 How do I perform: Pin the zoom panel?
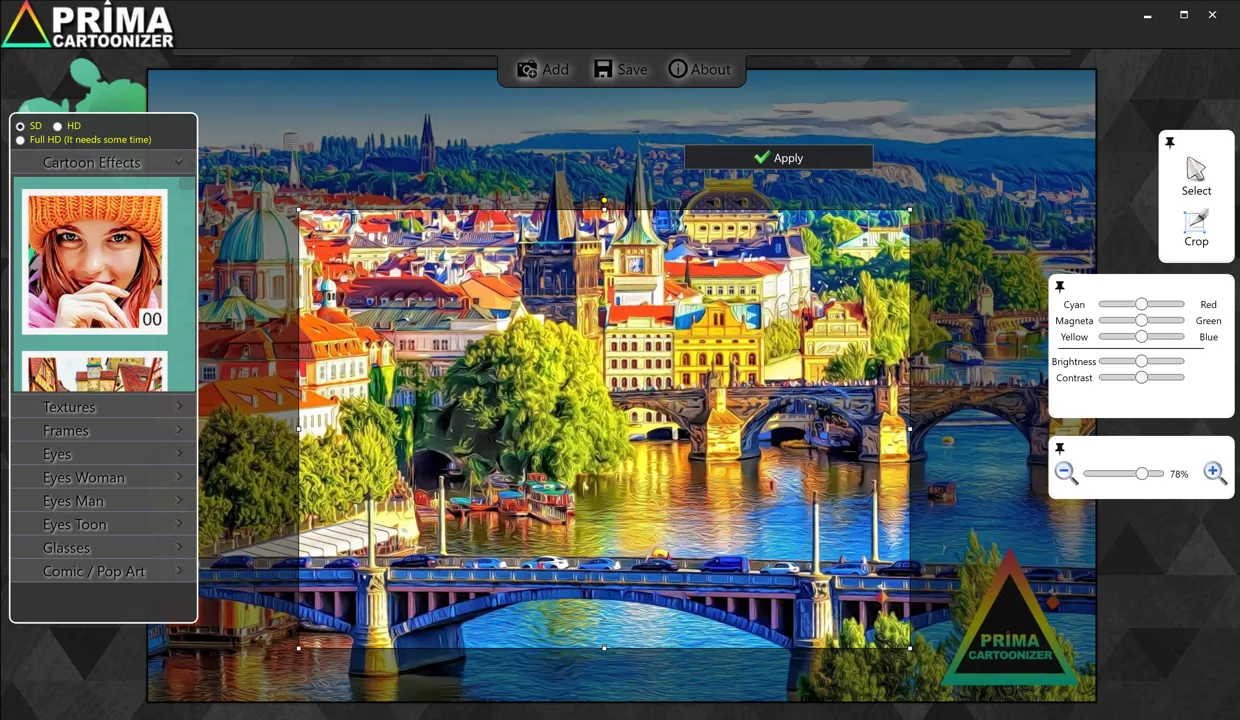point(1060,449)
